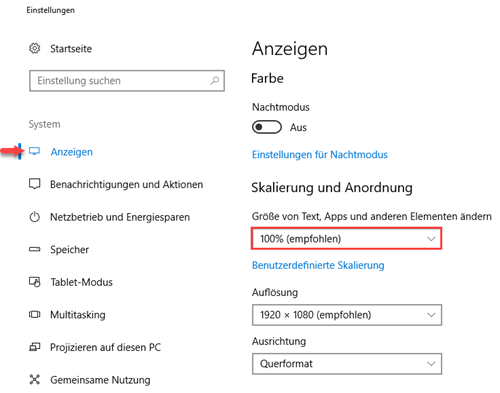Expand the Auflösung 1920 × 1080 dropdown
This screenshot has width=500, height=393.
point(347,315)
